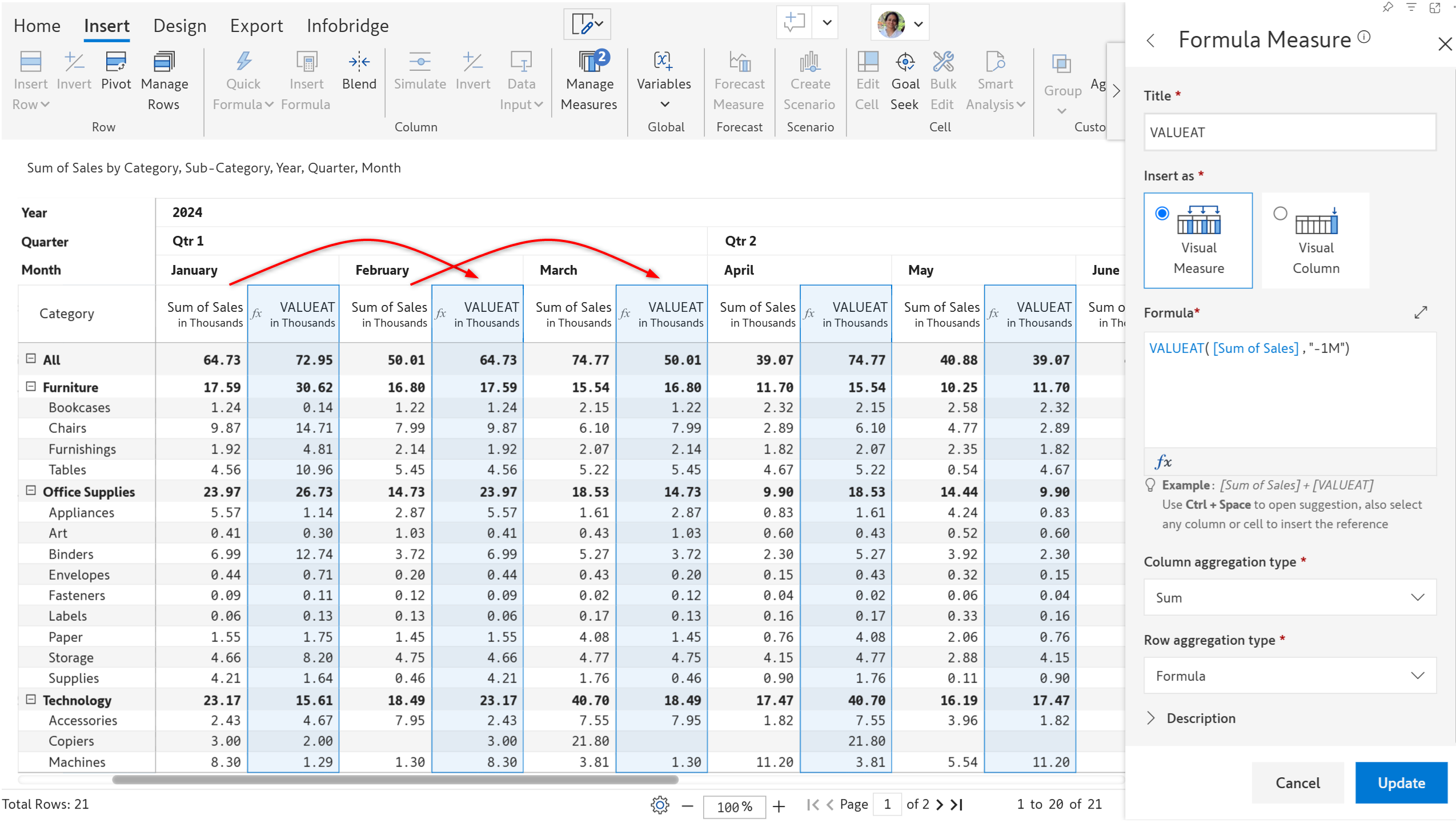Collapse the Technology category row
This screenshot has width=1456, height=823.
31,700
